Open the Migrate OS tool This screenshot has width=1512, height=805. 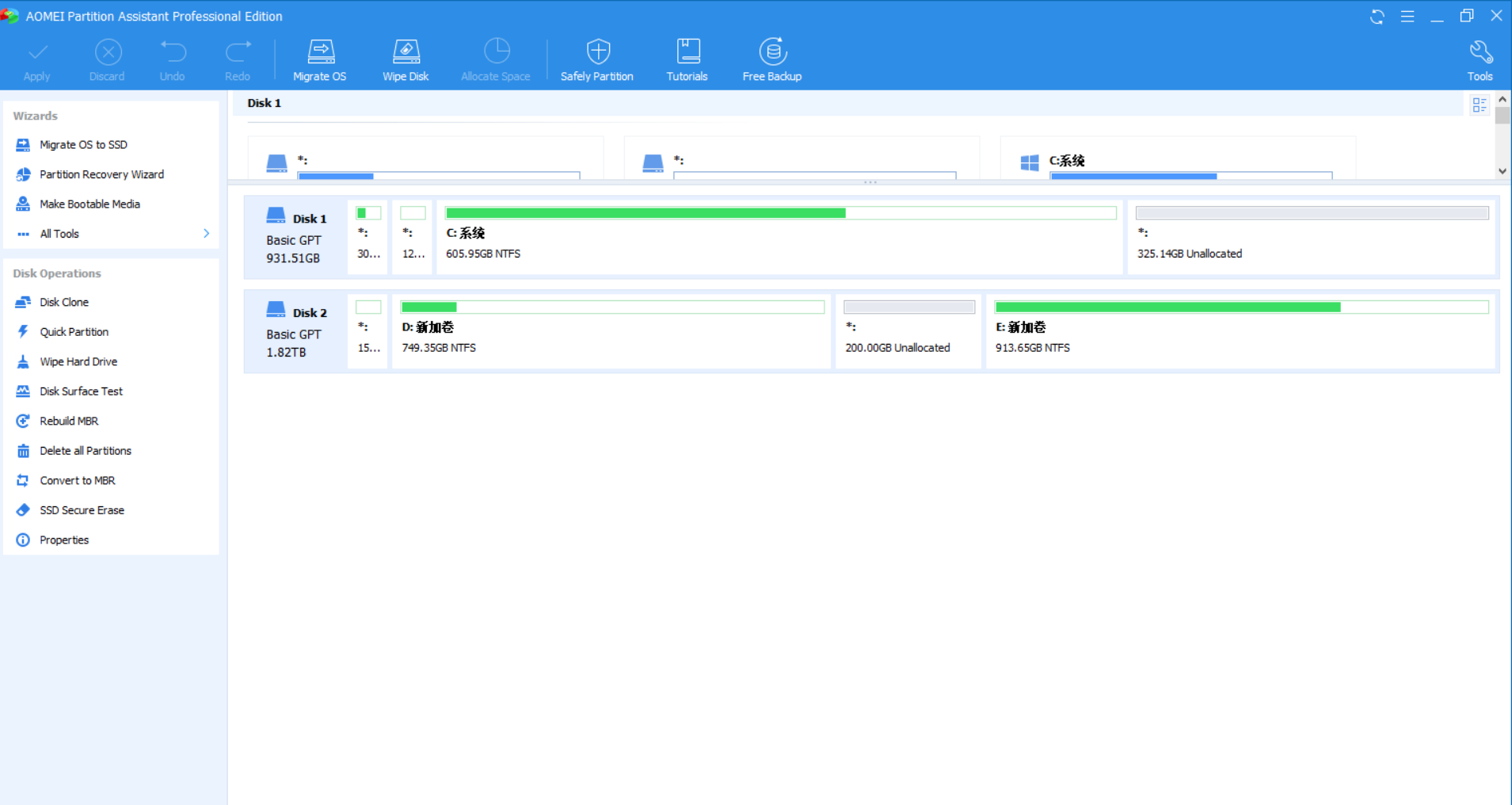point(320,60)
